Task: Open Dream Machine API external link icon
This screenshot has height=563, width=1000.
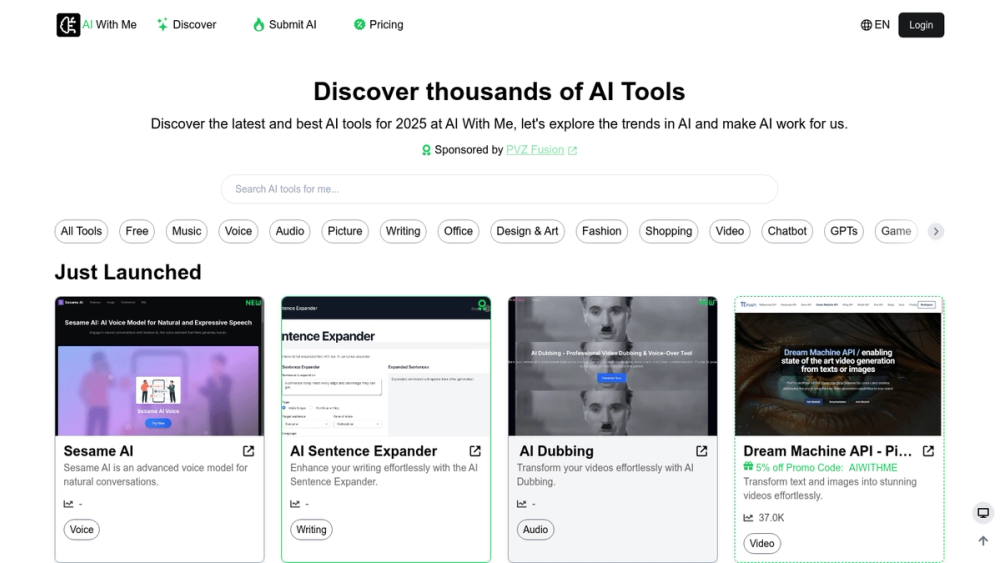Action: point(929,451)
